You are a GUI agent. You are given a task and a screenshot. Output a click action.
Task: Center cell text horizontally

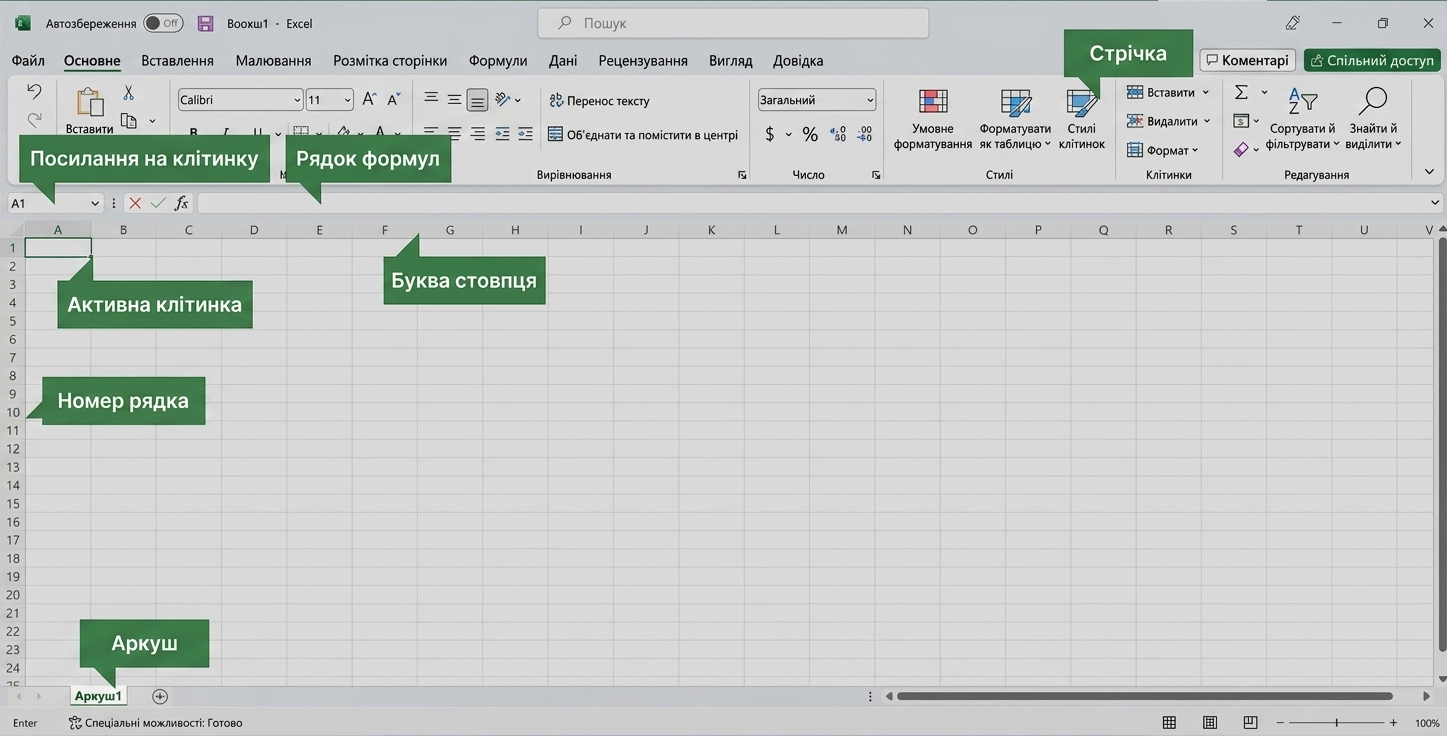click(x=454, y=133)
